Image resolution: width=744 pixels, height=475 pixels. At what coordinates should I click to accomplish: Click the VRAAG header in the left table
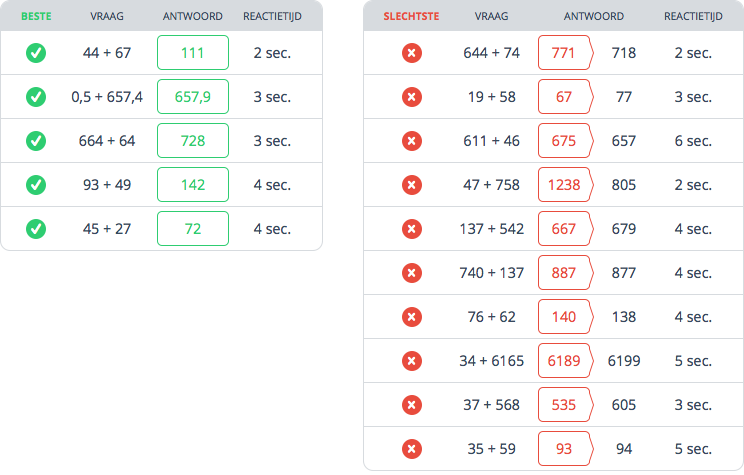coord(107,16)
